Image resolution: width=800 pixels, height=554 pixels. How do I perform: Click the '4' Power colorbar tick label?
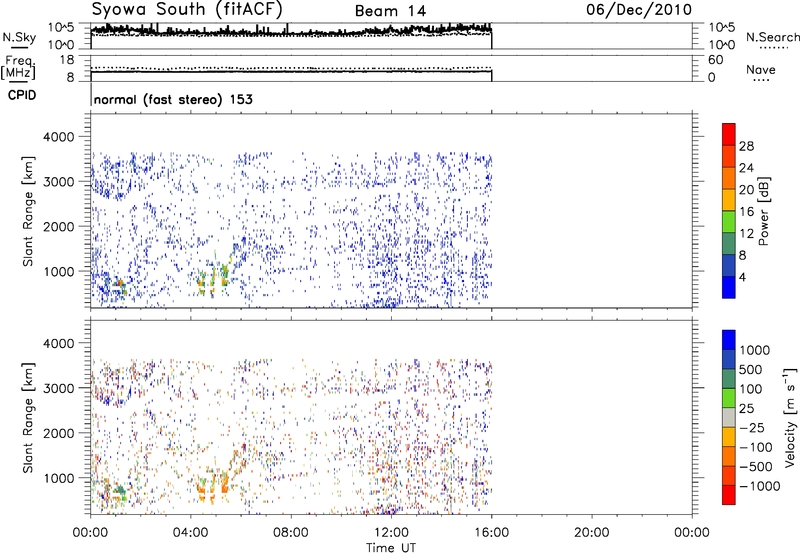point(742,277)
